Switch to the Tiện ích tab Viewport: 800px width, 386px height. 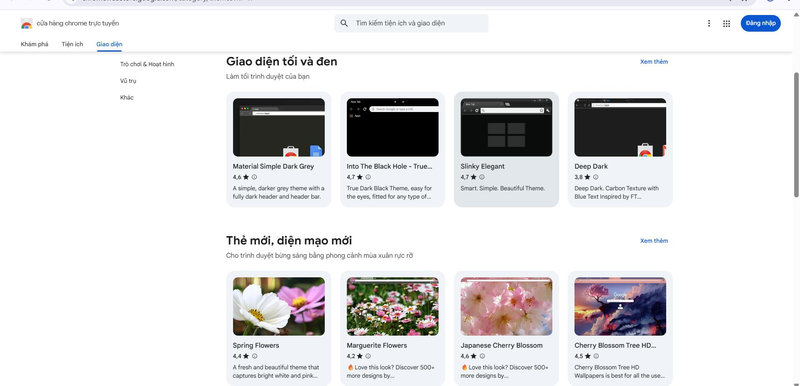72,44
